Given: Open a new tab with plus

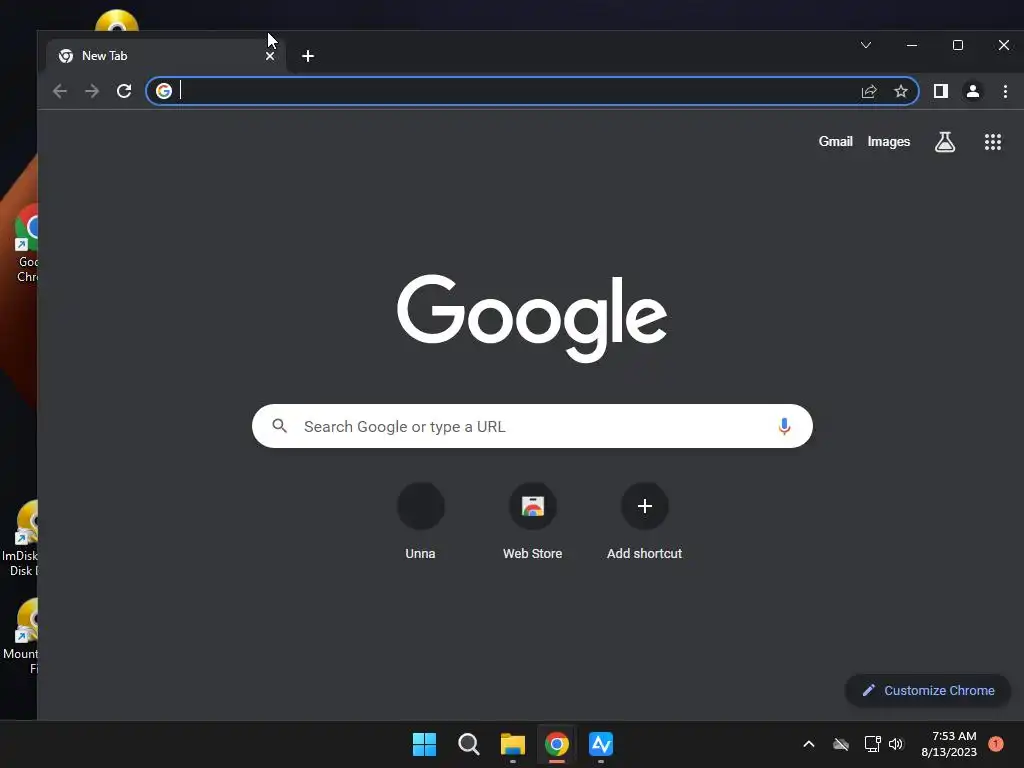Looking at the screenshot, I should pos(308,56).
